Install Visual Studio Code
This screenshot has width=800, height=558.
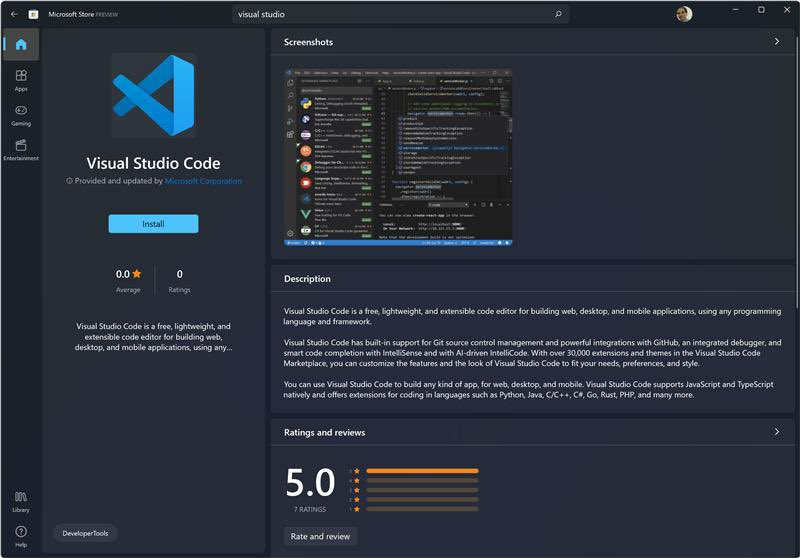[x=153, y=224]
